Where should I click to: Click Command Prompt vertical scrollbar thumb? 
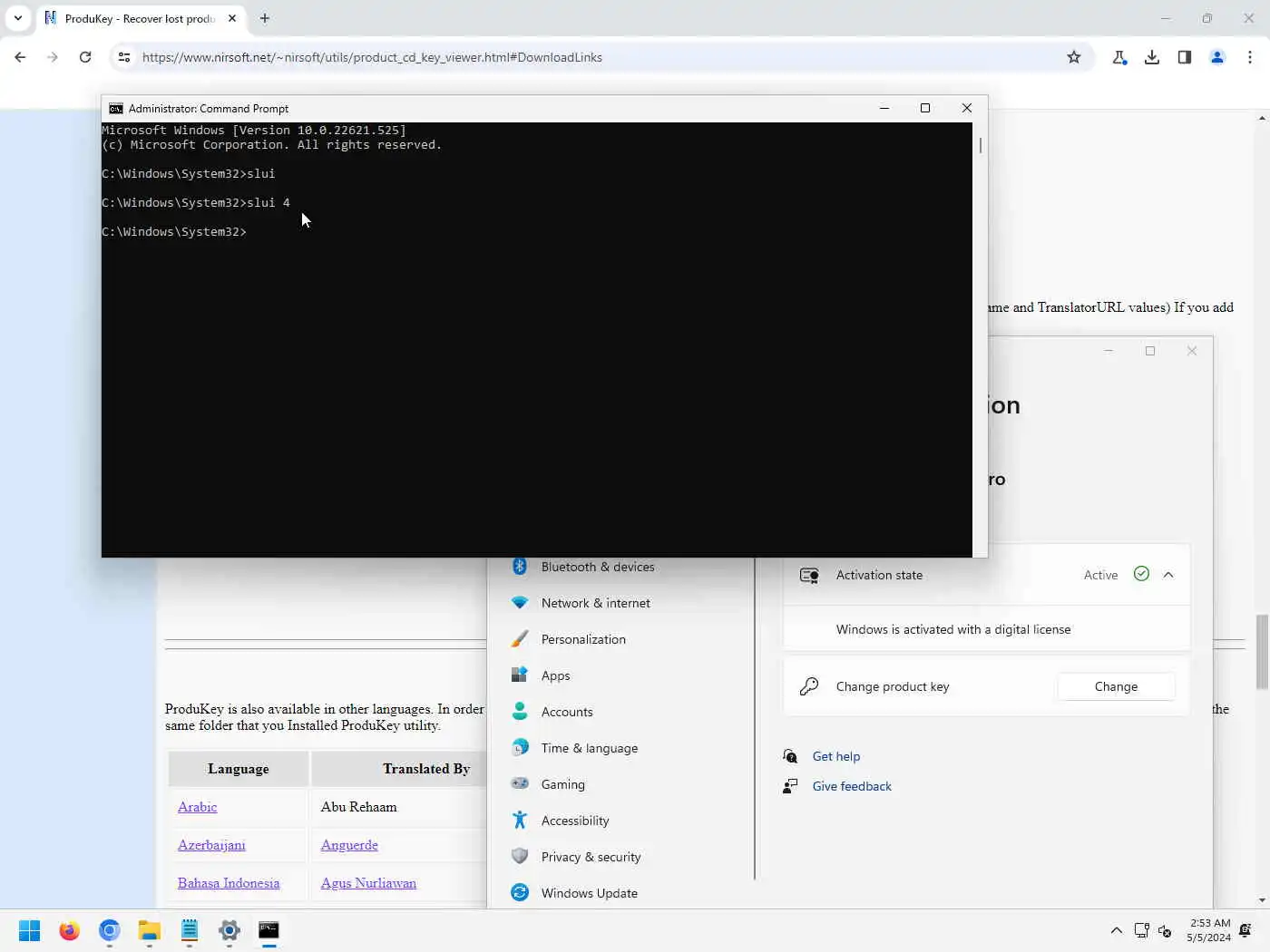tap(981, 145)
